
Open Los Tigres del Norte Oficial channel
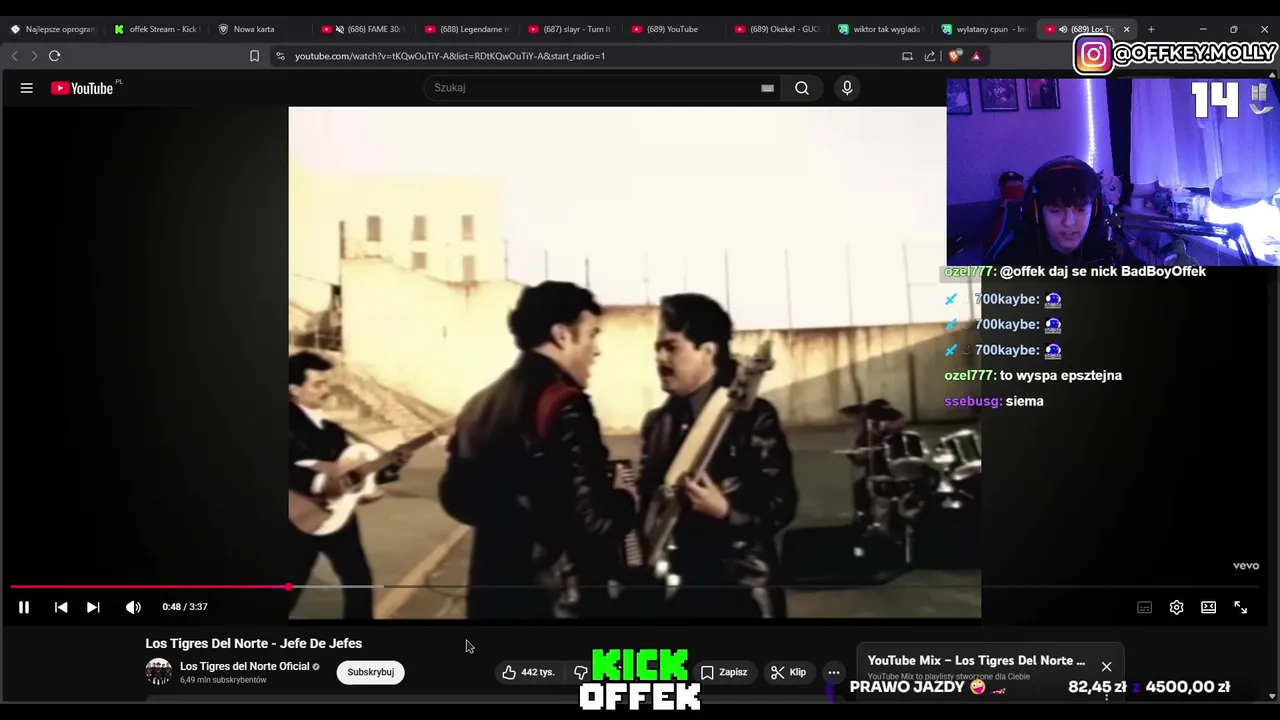coord(245,666)
